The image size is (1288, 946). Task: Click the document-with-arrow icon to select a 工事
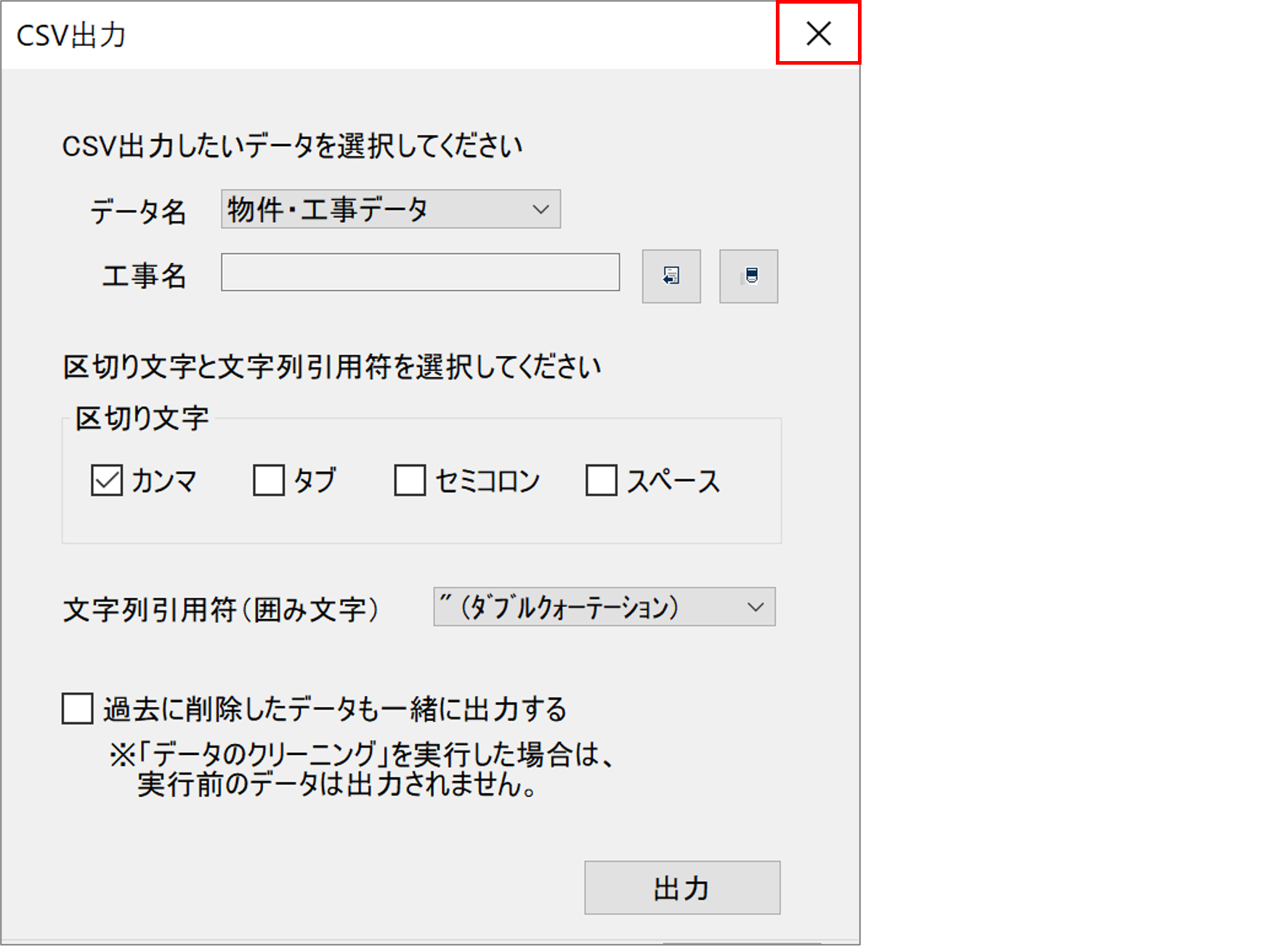click(671, 276)
